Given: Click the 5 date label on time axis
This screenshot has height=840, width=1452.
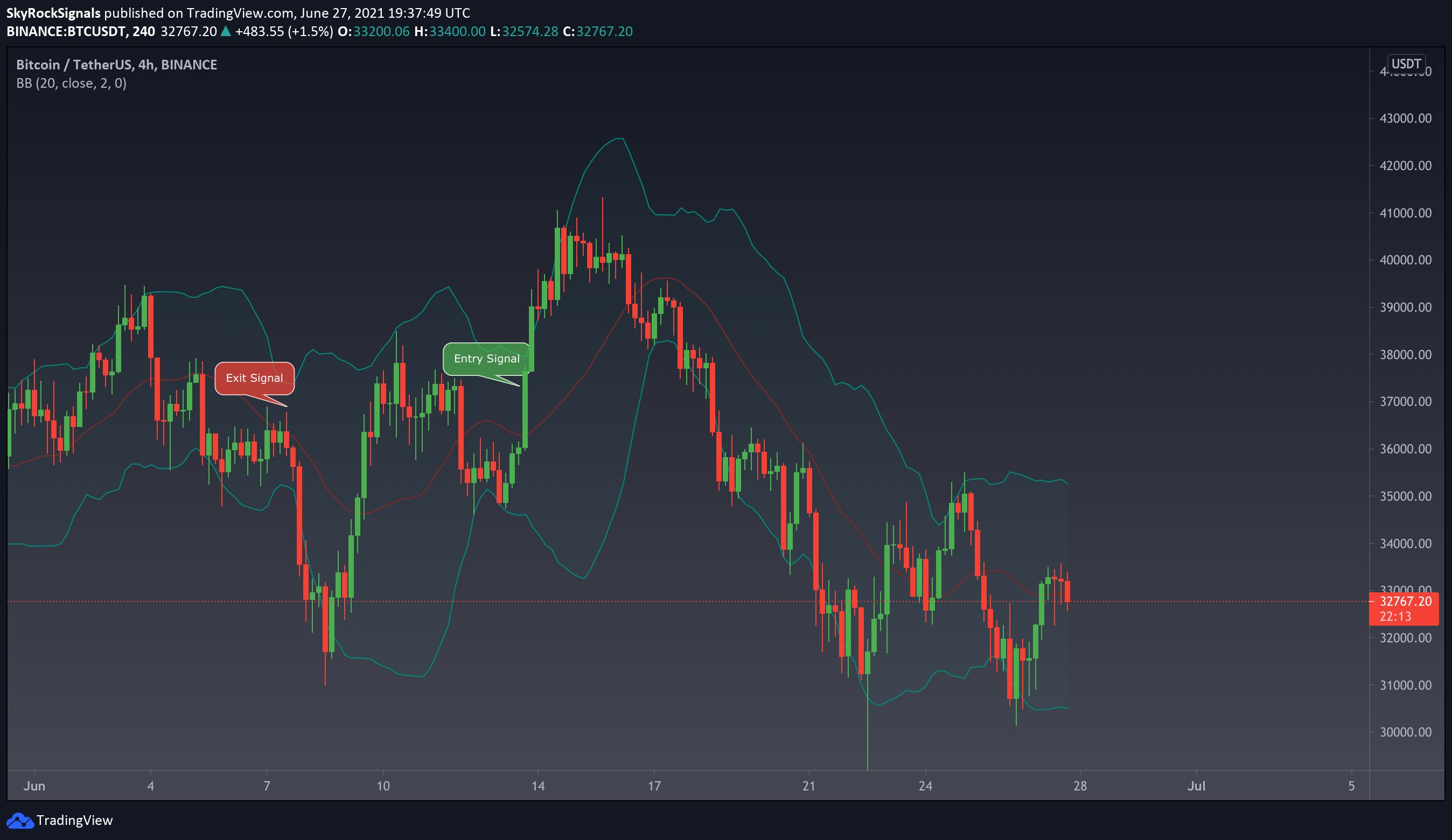Looking at the screenshot, I should coord(1351,786).
